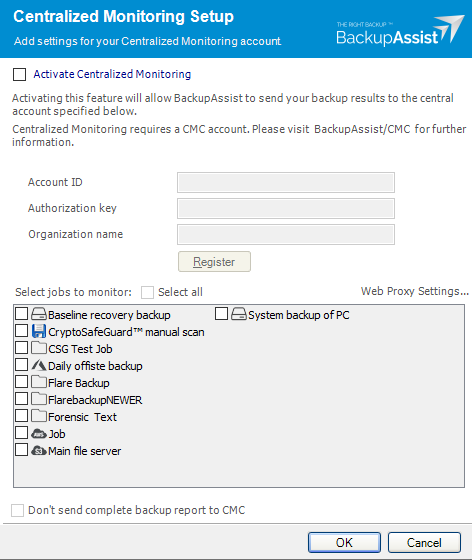This screenshot has width=472, height=560.
Task: Click the Register button
Action: [x=214, y=262]
